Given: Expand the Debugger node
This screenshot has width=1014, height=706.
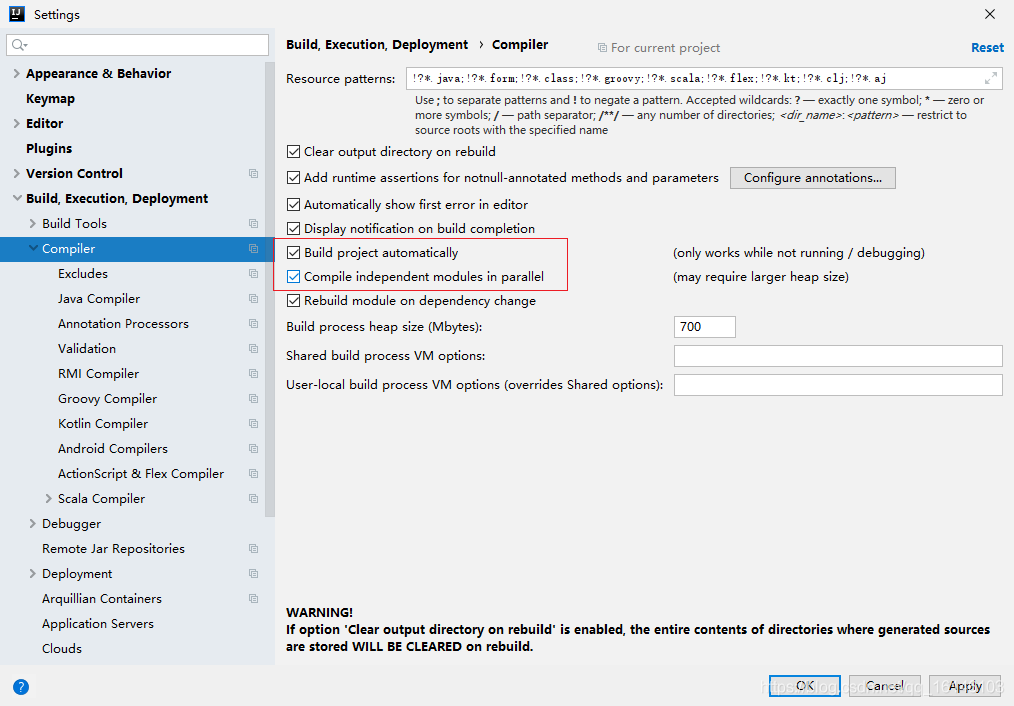Looking at the screenshot, I should point(32,524).
